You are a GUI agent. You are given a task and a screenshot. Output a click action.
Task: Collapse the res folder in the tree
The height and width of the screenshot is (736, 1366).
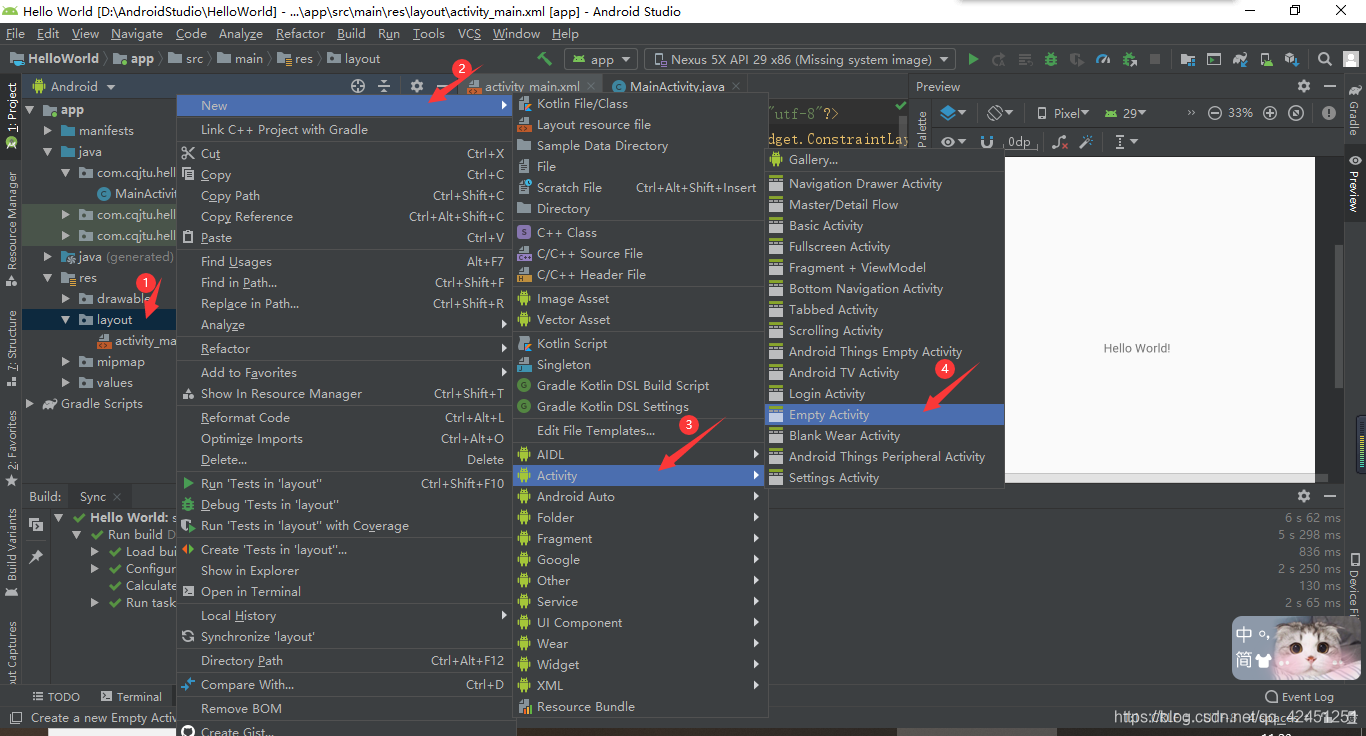coord(48,278)
